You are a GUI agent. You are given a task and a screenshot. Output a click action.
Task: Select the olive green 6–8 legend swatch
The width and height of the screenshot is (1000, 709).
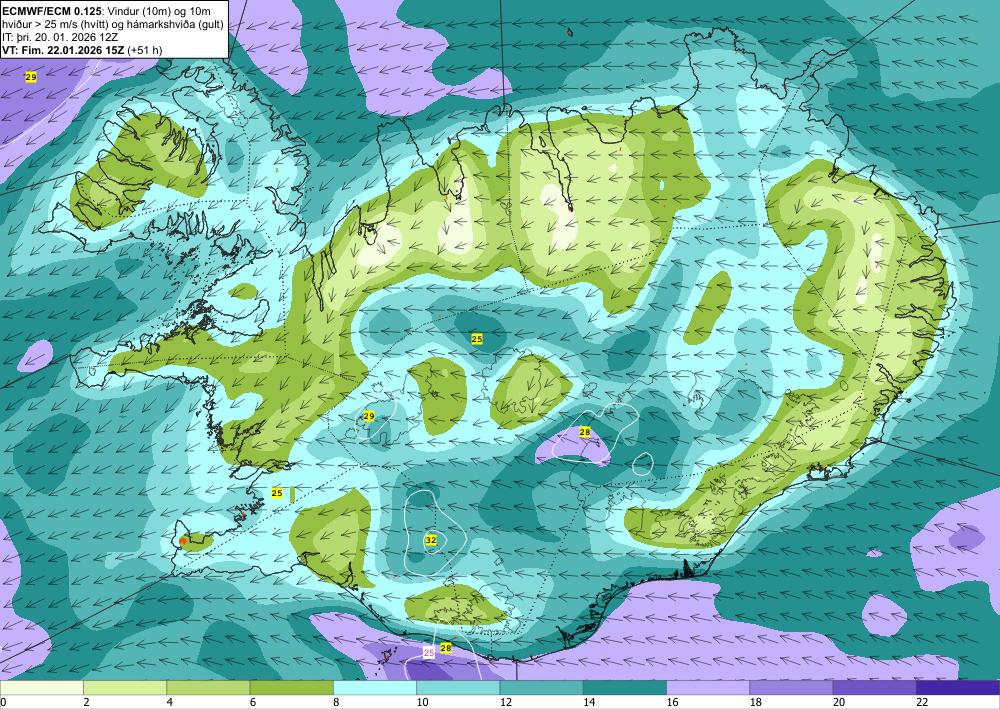(x=291, y=688)
